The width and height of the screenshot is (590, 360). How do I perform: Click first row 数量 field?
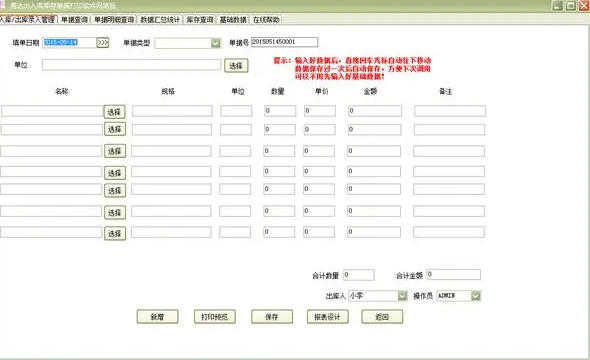280,111
